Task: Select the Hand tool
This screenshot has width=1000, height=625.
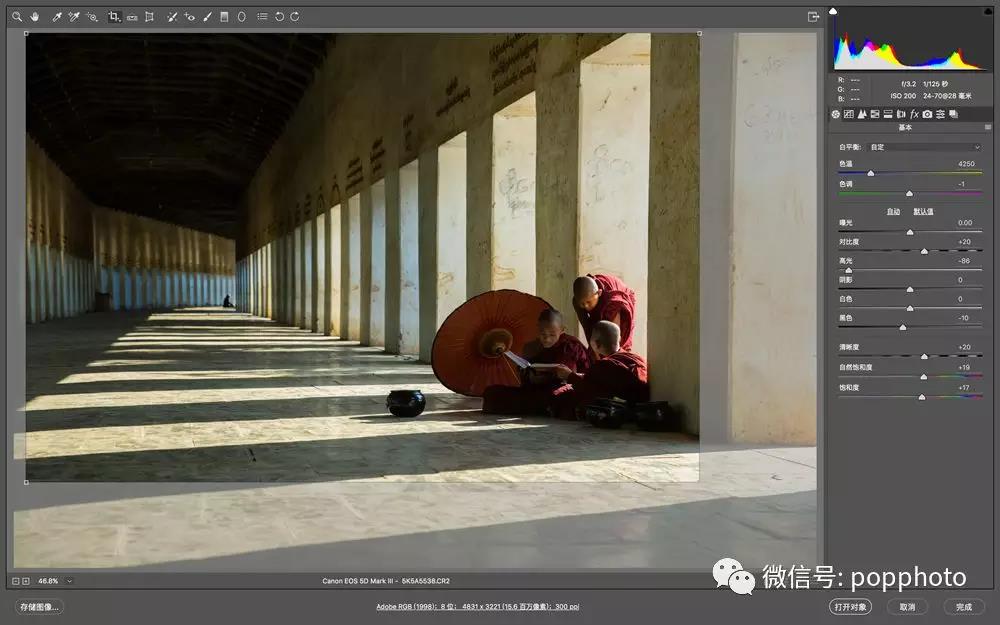Action: 35,17
